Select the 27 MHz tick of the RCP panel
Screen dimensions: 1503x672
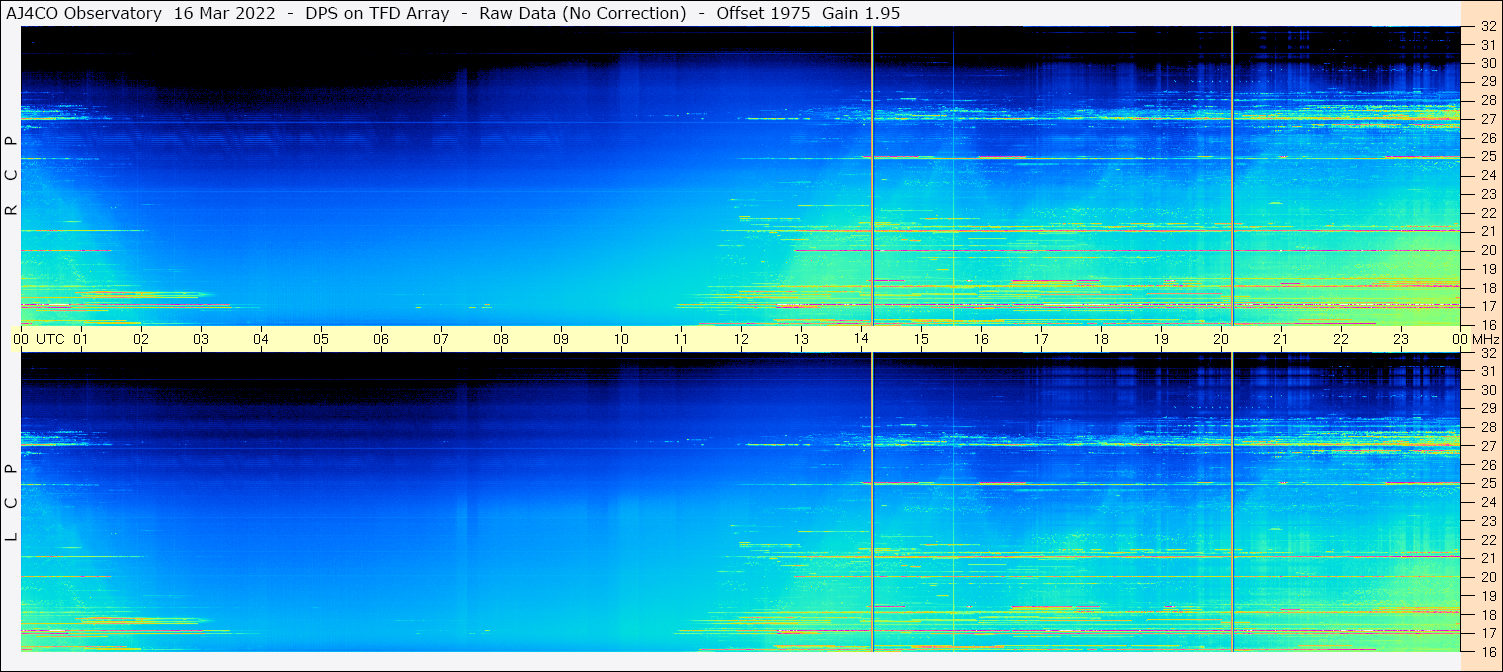point(1487,119)
